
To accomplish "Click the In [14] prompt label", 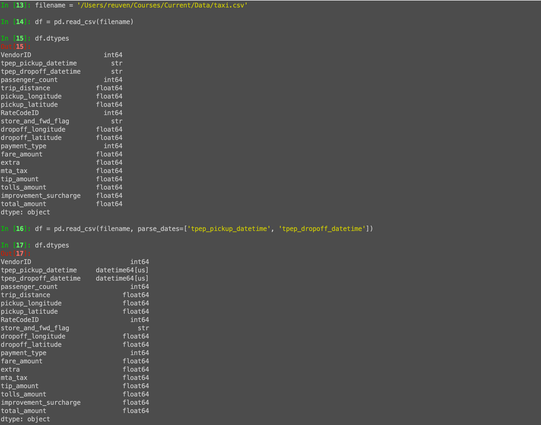I will coord(16,22).
